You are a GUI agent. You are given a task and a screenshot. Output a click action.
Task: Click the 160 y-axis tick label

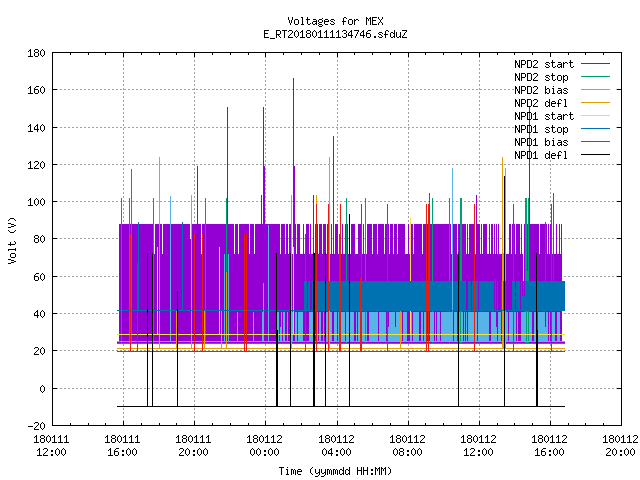tap(36, 90)
